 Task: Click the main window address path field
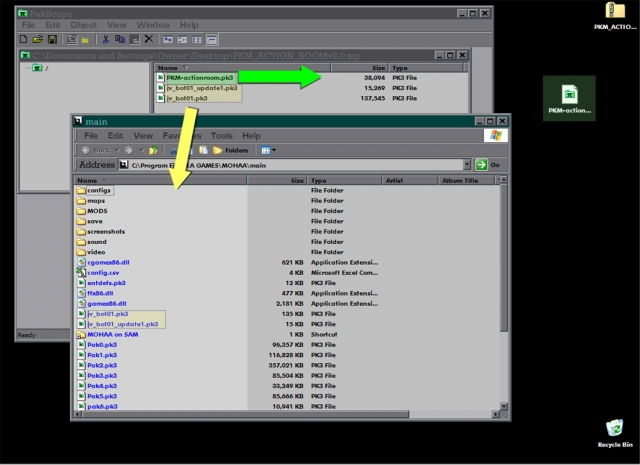291,165
